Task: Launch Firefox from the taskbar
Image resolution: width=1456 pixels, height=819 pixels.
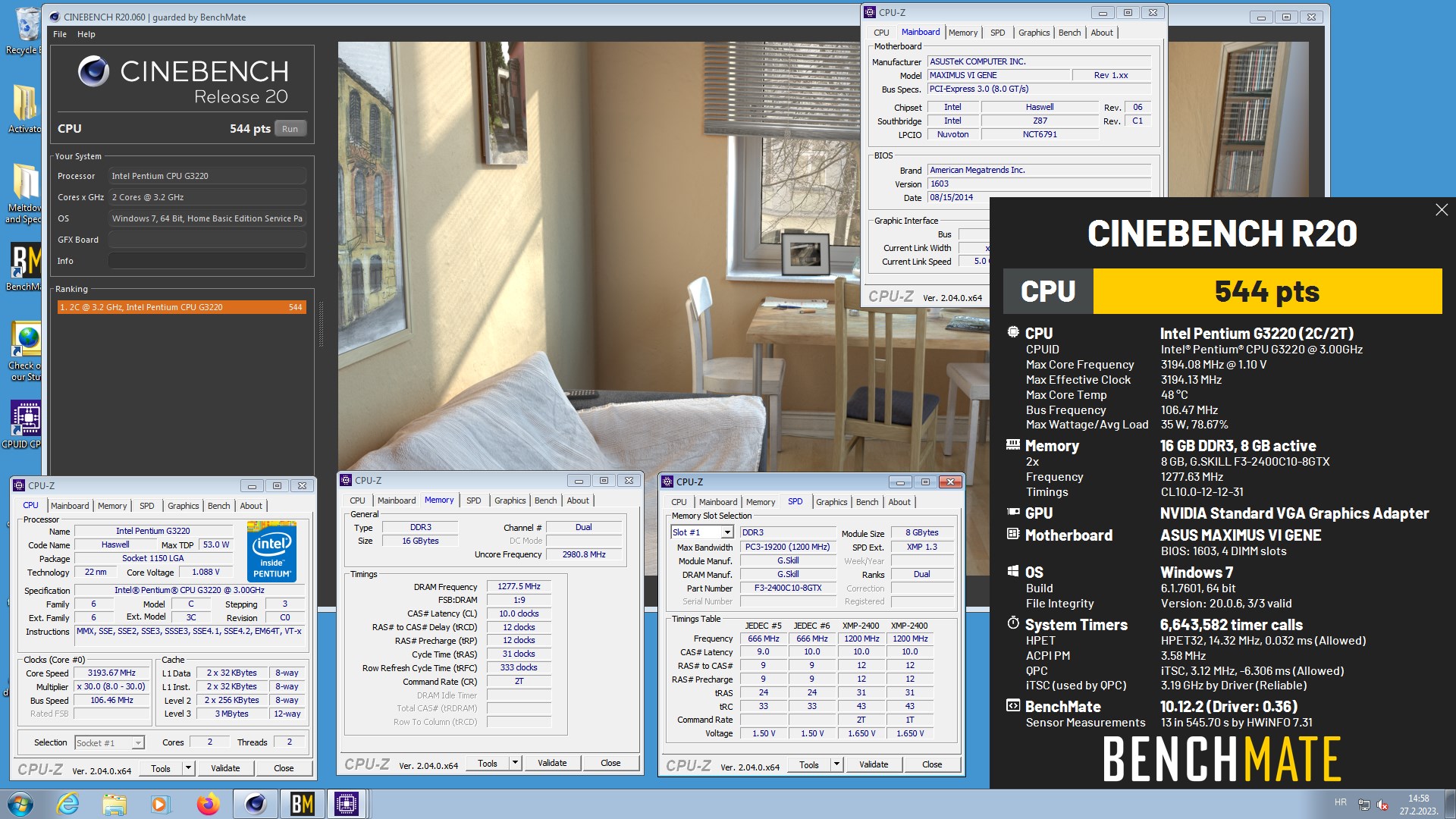Action: pos(208,804)
